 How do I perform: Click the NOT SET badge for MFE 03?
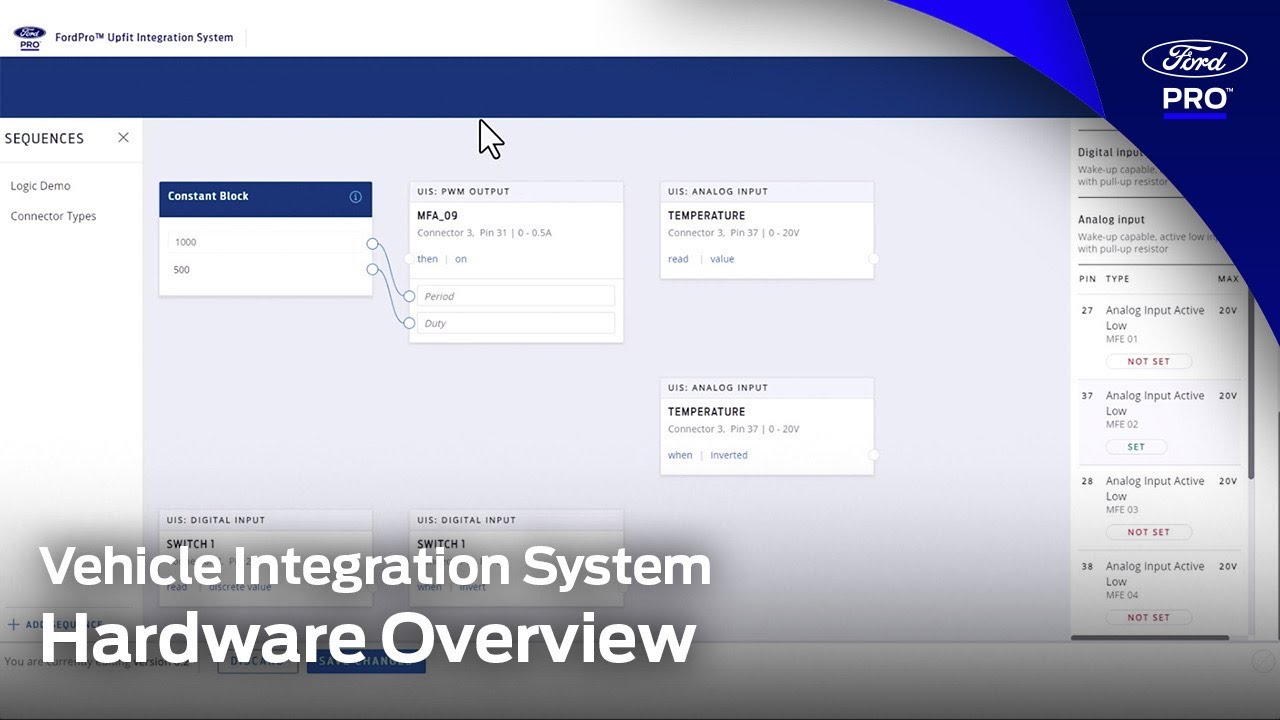click(1148, 532)
